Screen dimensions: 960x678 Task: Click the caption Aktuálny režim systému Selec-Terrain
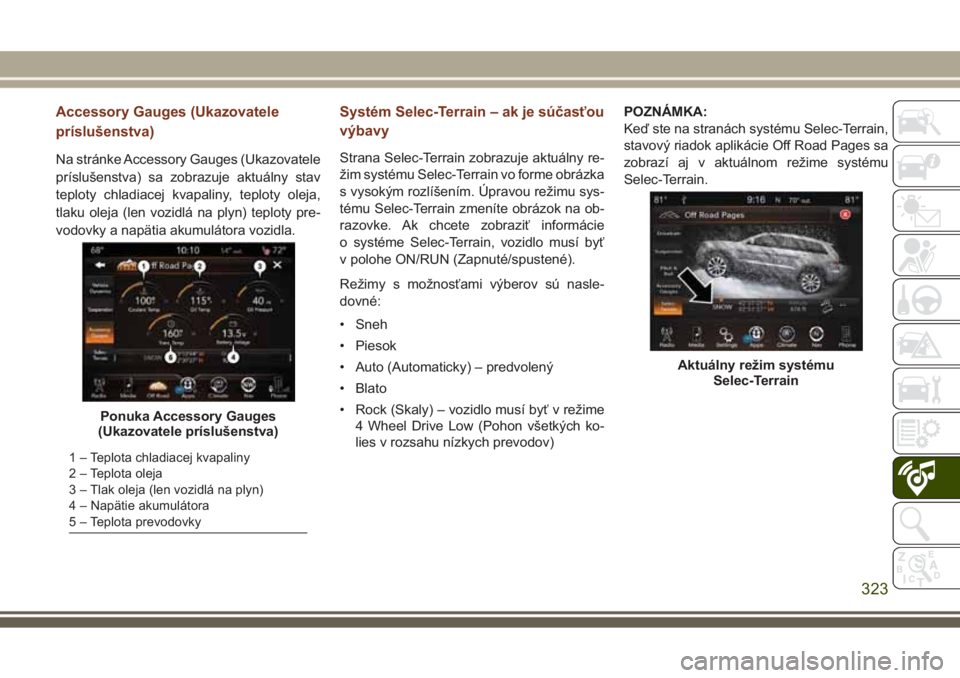pyautogui.click(x=756, y=373)
